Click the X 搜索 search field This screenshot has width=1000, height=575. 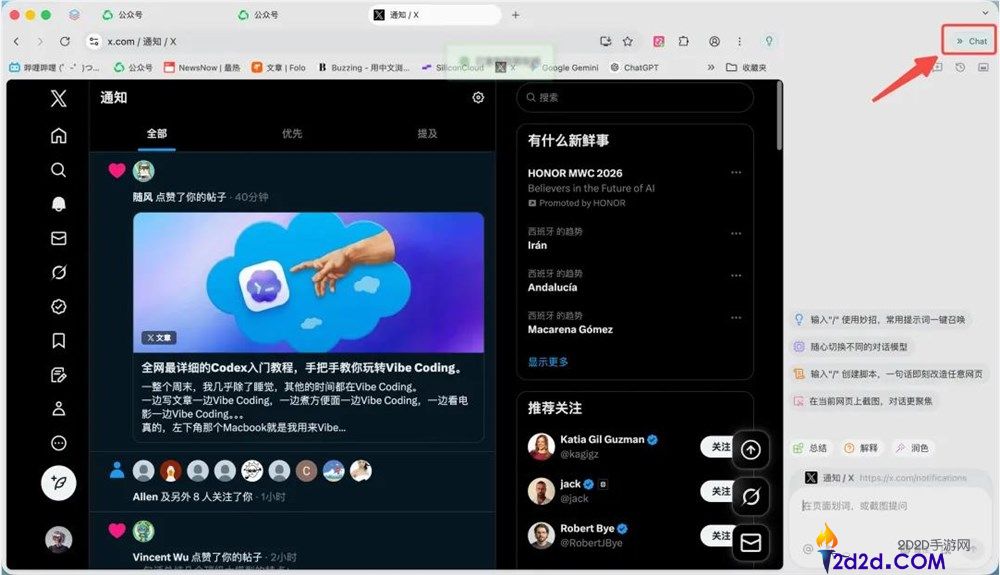pyautogui.click(x=635, y=98)
